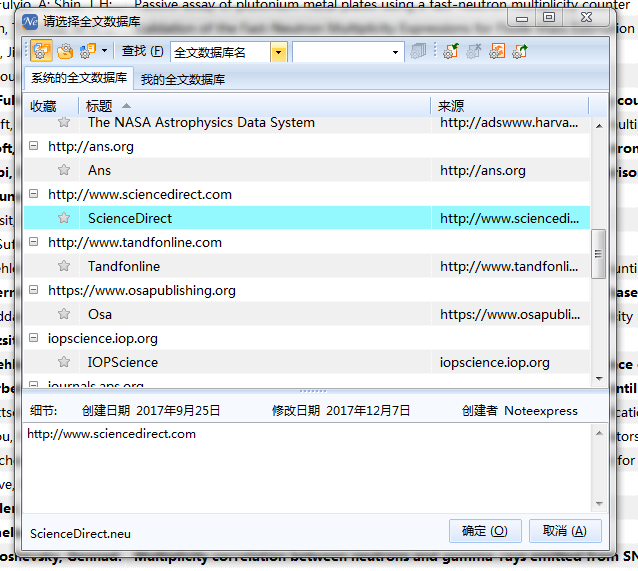Cancel with the 取消 (A) button
Viewport: 638px width, 571px height.
click(x=565, y=531)
